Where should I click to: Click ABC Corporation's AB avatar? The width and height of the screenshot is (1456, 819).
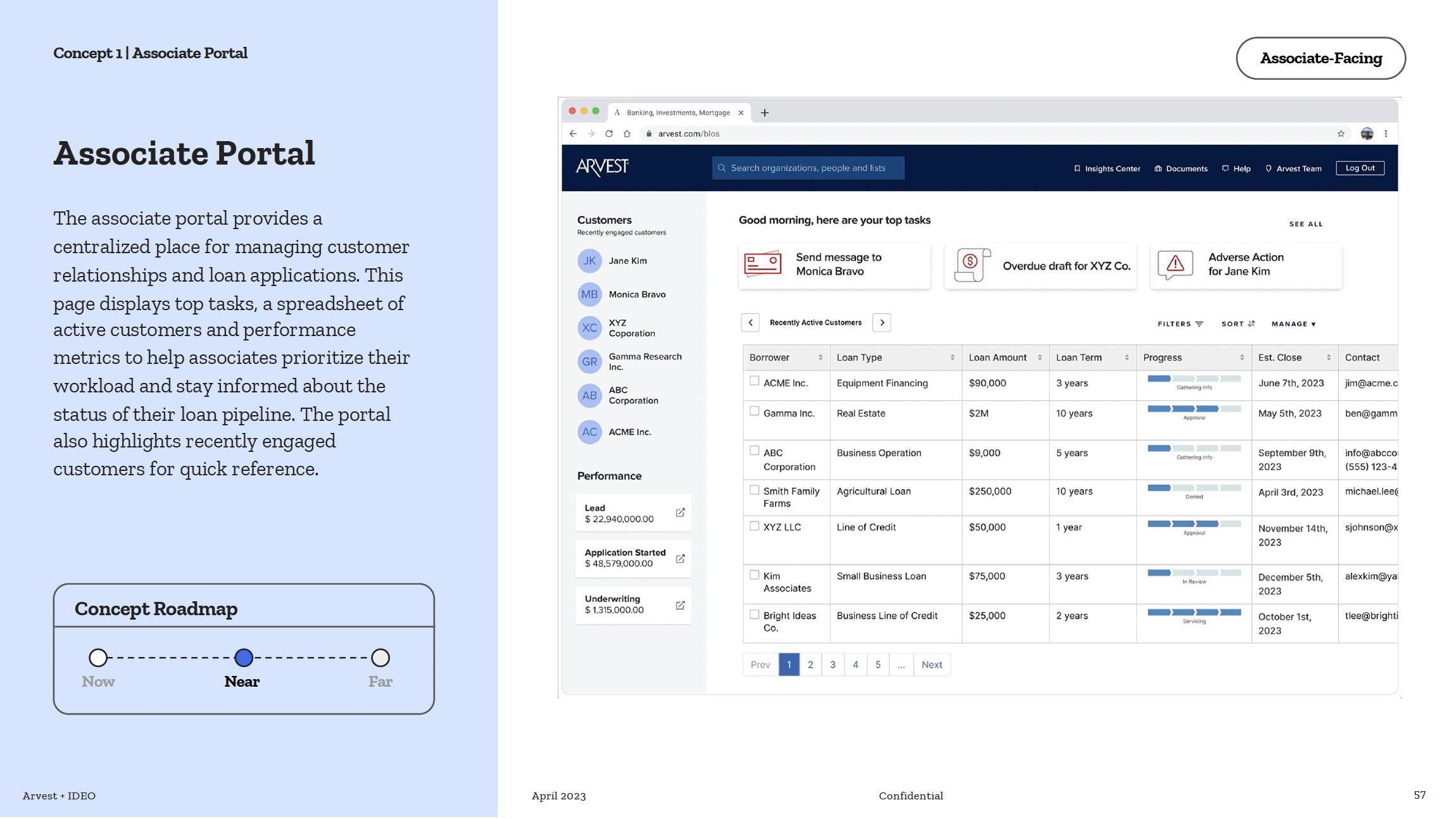589,396
